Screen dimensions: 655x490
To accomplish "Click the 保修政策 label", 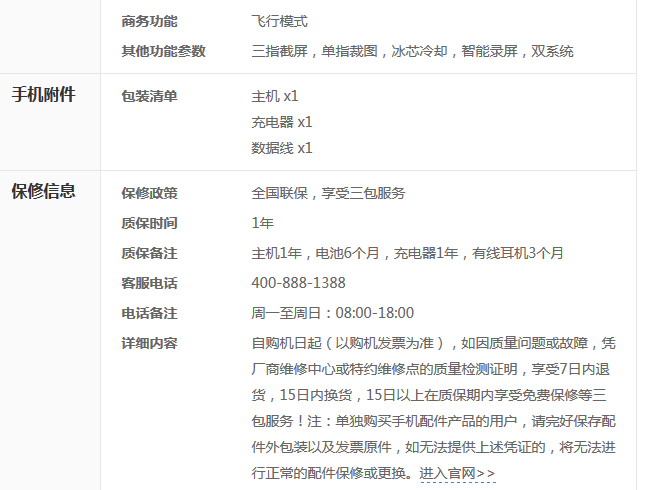I will [x=150, y=193].
